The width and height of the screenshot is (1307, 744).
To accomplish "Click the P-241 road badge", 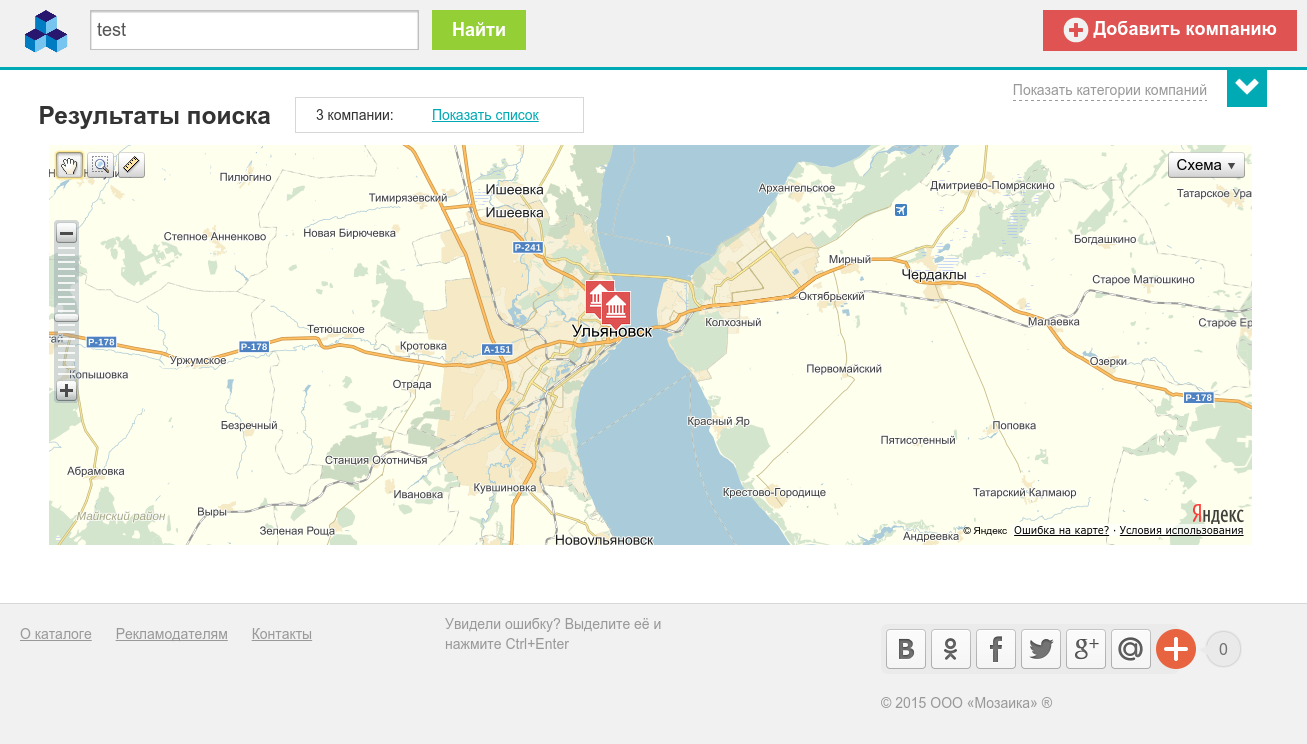I will coord(528,247).
